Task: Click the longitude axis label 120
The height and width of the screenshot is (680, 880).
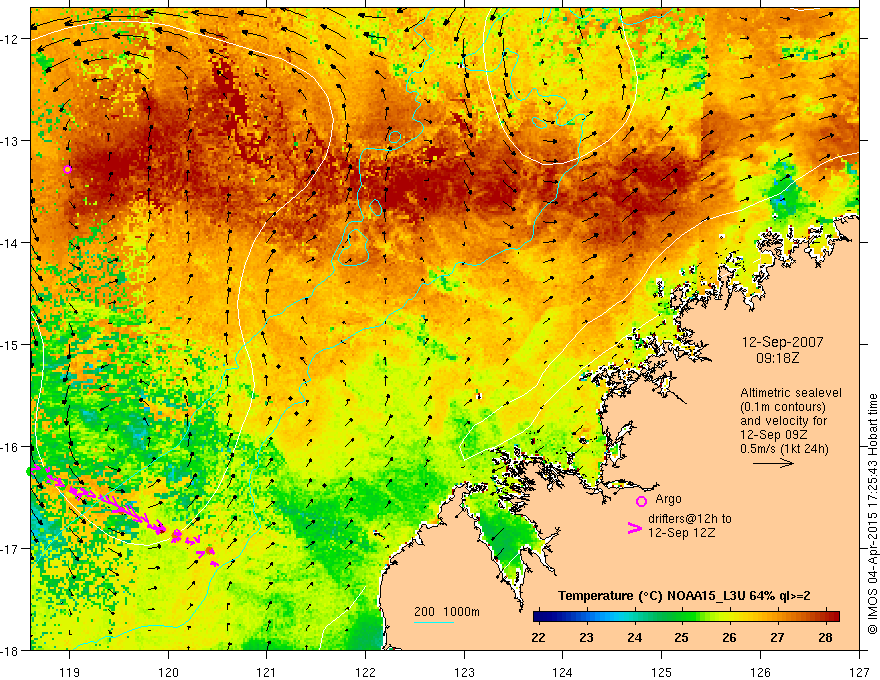Action: 168,672
